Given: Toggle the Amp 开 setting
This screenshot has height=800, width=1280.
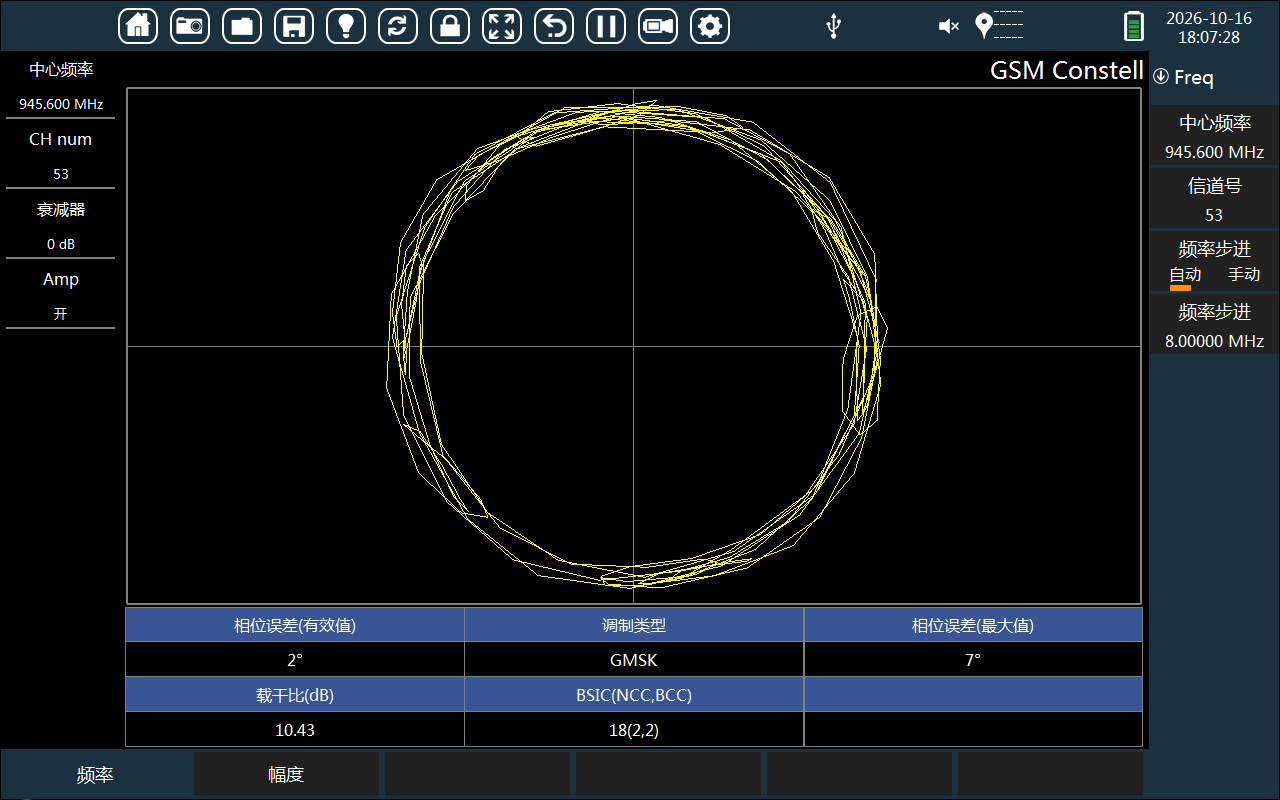Looking at the screenshot, I should (x=61, y=296).
